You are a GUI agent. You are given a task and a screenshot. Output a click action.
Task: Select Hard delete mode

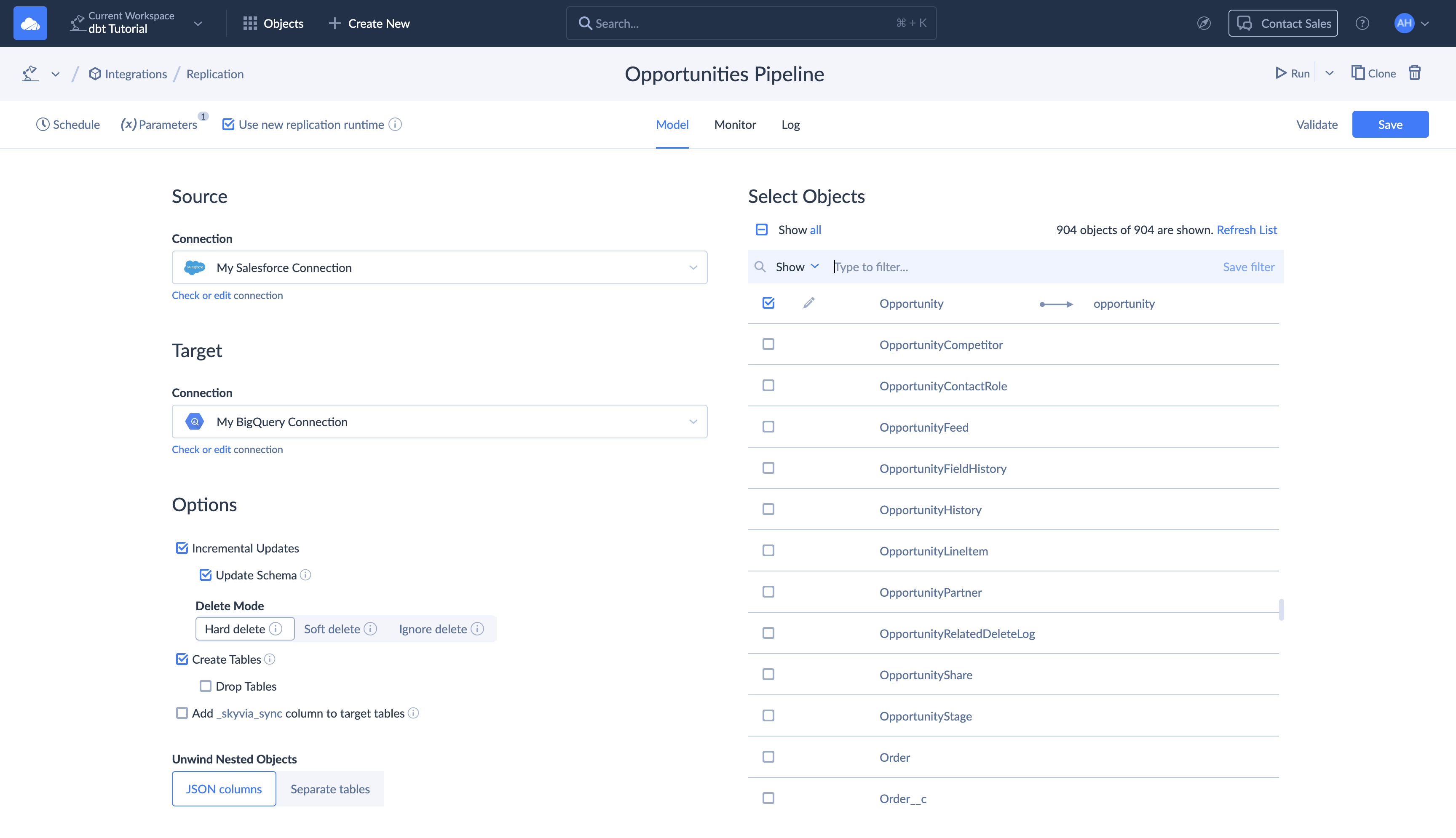tap(245, 628)
